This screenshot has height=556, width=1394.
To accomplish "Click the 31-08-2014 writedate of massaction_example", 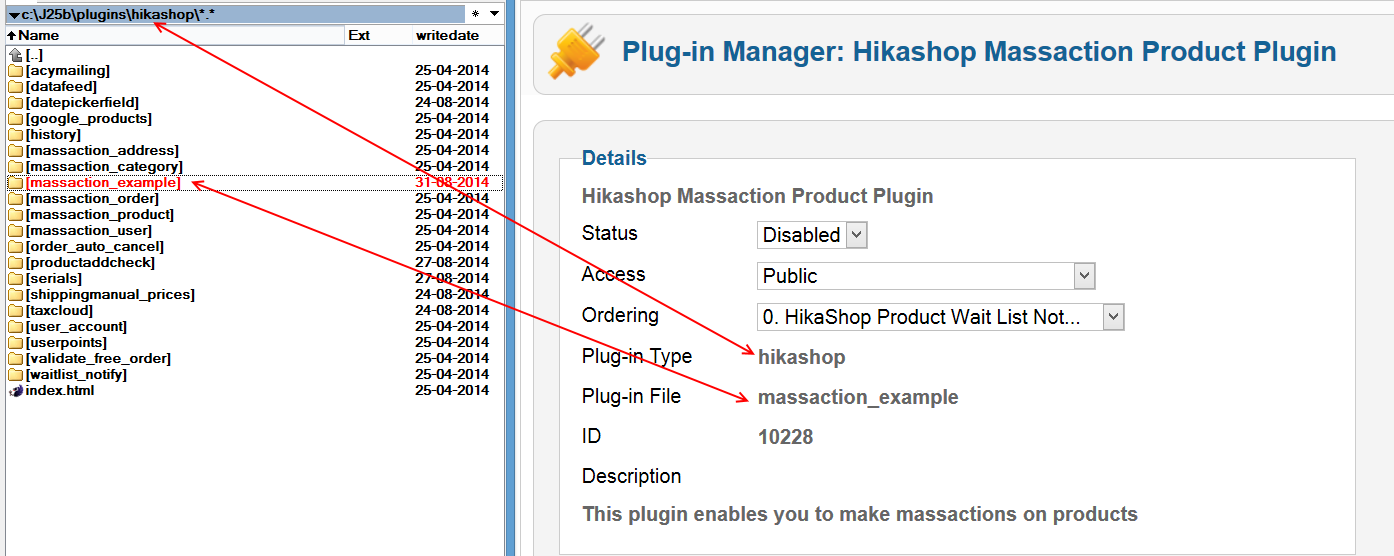I will pyautogui.click(x=452, y=183).
